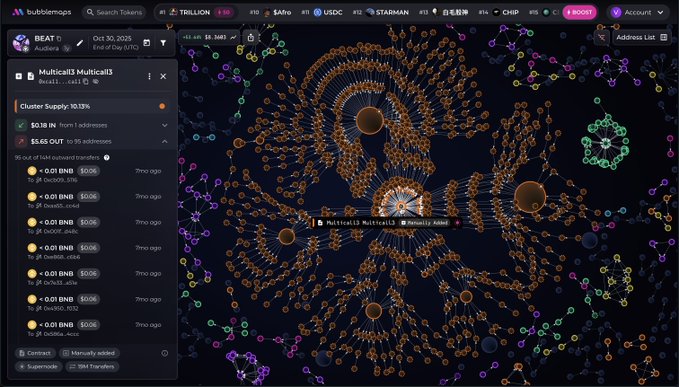Collapse the $5.65 OUT transfers section
The image size is (679, 387).
click(x=91, y=141)
